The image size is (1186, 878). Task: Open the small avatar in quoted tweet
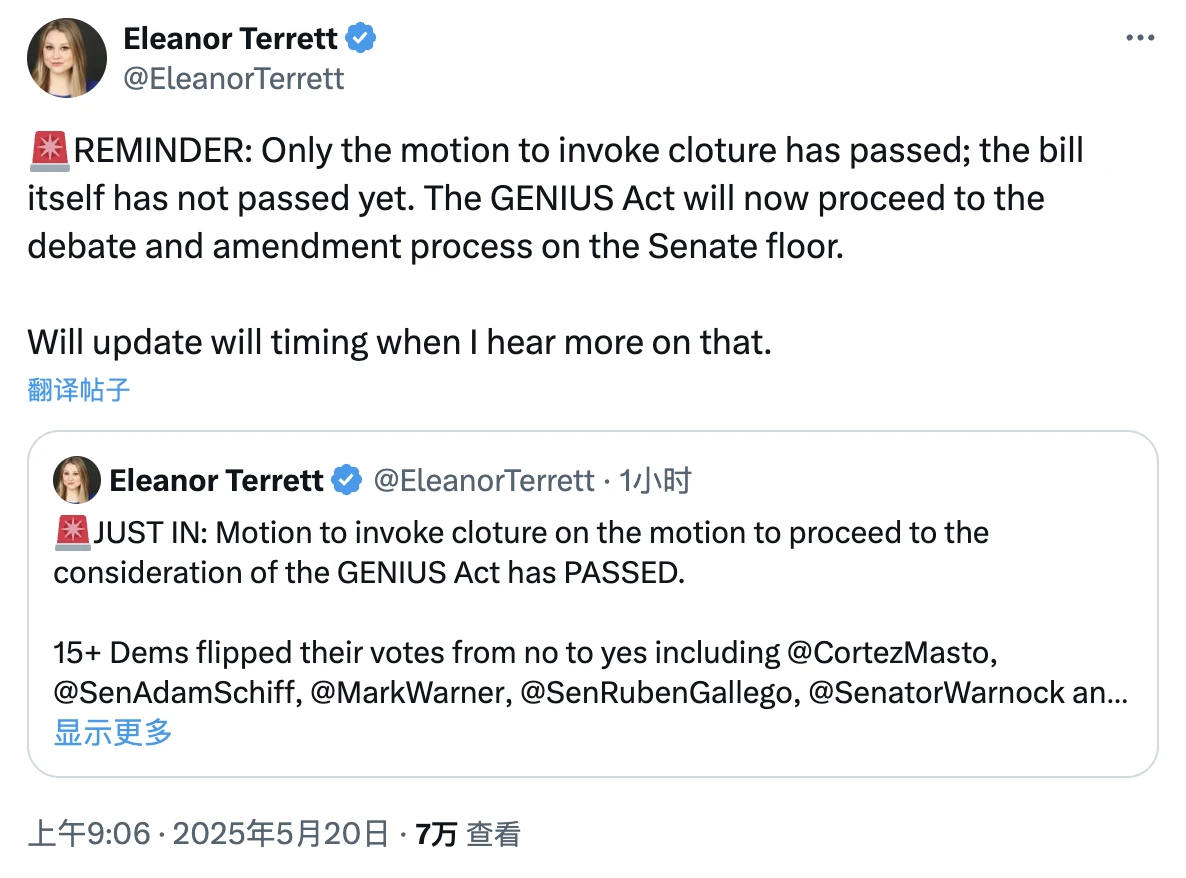(x=77, y=480)
